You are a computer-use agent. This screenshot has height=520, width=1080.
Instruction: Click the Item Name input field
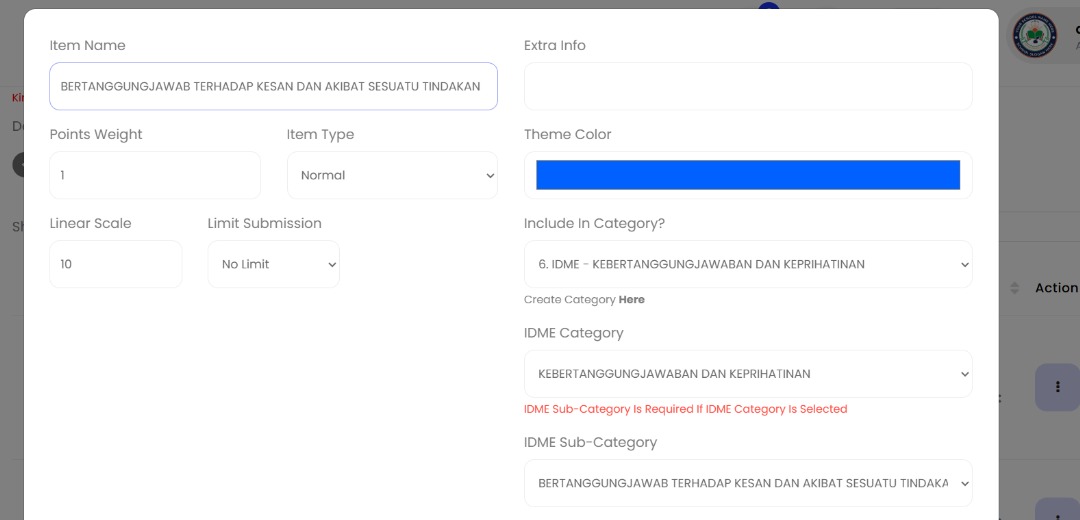pos(273,86)
